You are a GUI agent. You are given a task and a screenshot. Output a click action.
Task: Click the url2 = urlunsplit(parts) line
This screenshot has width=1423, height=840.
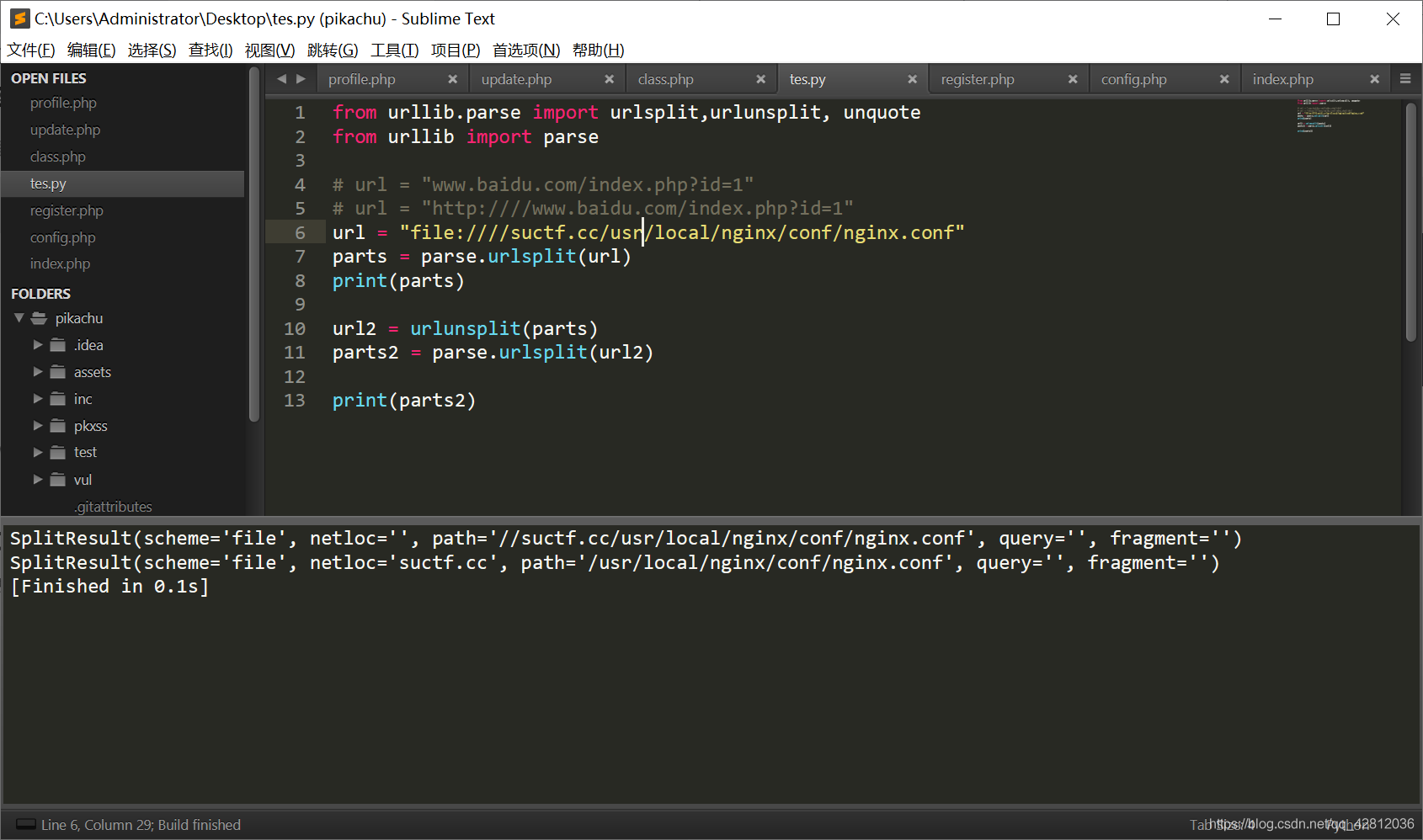465,329
